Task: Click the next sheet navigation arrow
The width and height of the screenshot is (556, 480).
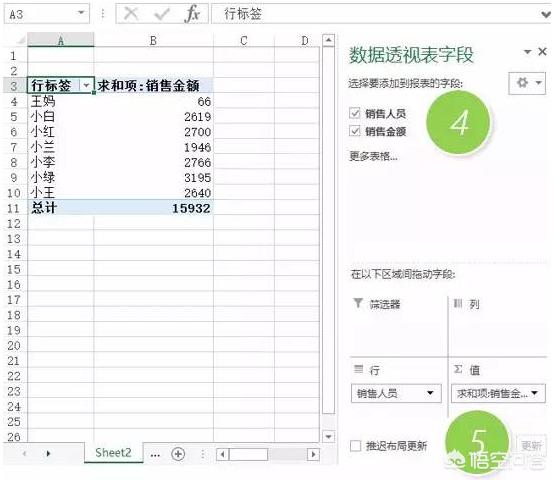Action: (48, 453)
